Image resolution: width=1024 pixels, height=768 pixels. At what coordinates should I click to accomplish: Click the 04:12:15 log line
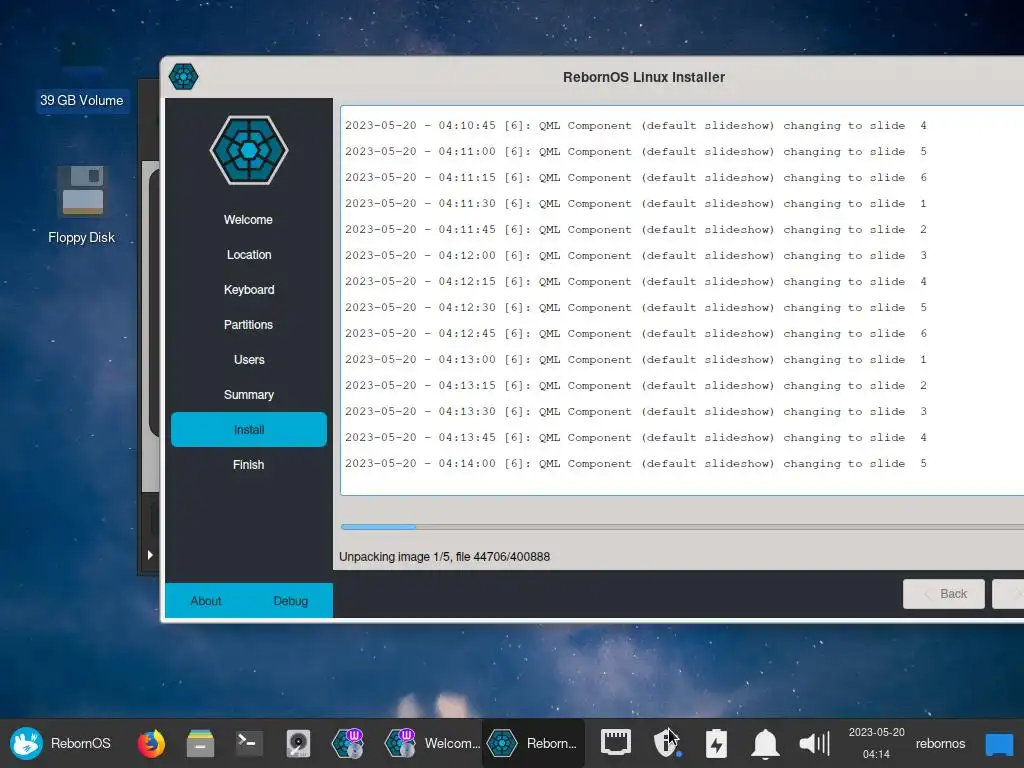coord(635,281)
